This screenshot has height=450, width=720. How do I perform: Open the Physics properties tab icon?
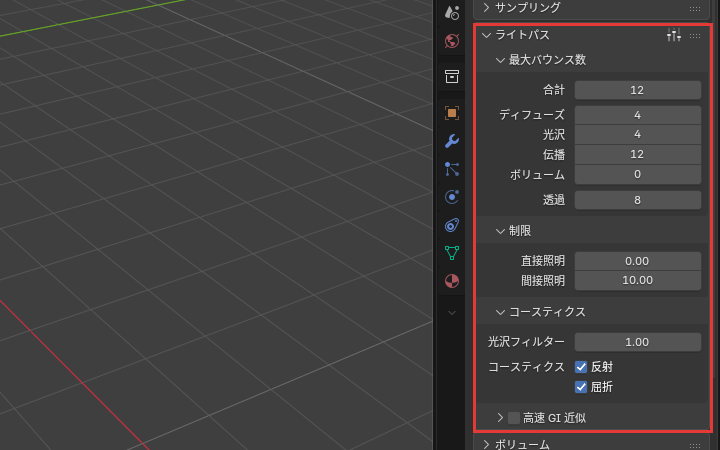pos(452,197)
